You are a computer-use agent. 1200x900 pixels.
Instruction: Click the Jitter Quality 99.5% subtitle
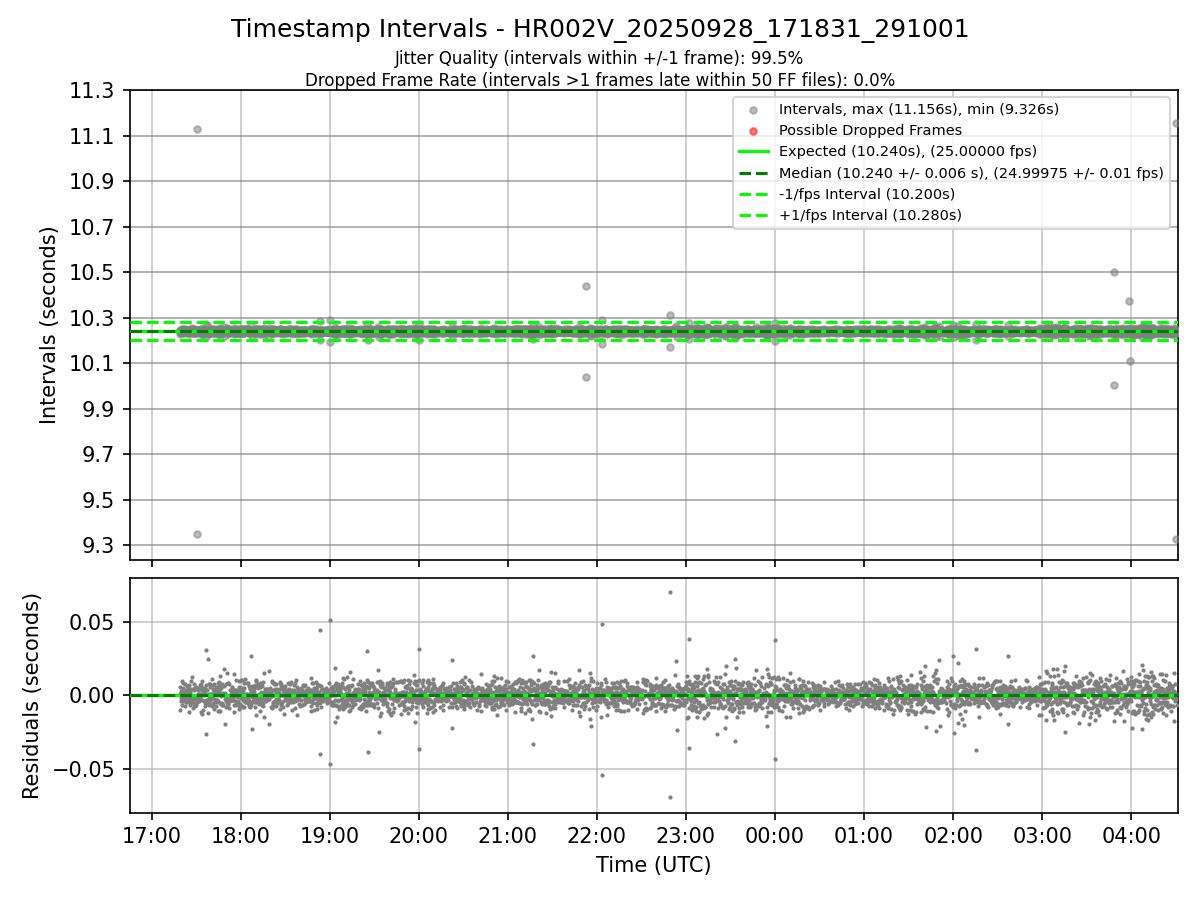599,58
